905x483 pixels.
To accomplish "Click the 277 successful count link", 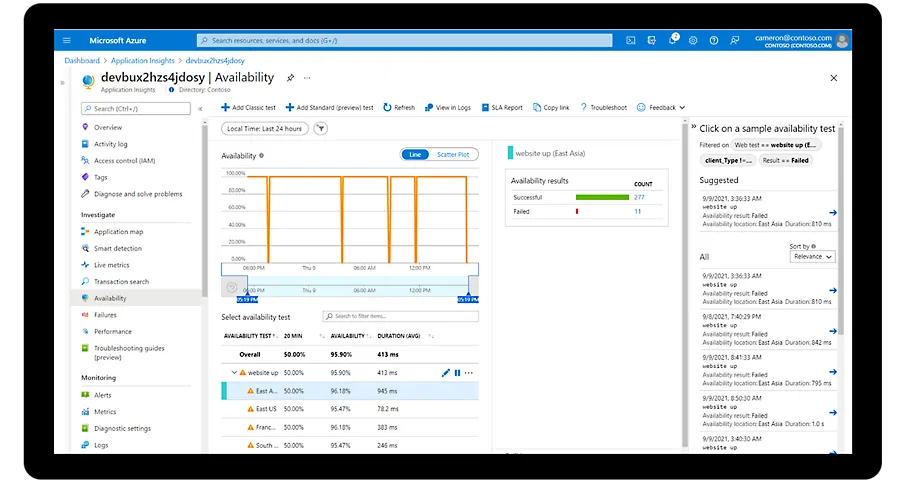I will click(x=638, y=198).
